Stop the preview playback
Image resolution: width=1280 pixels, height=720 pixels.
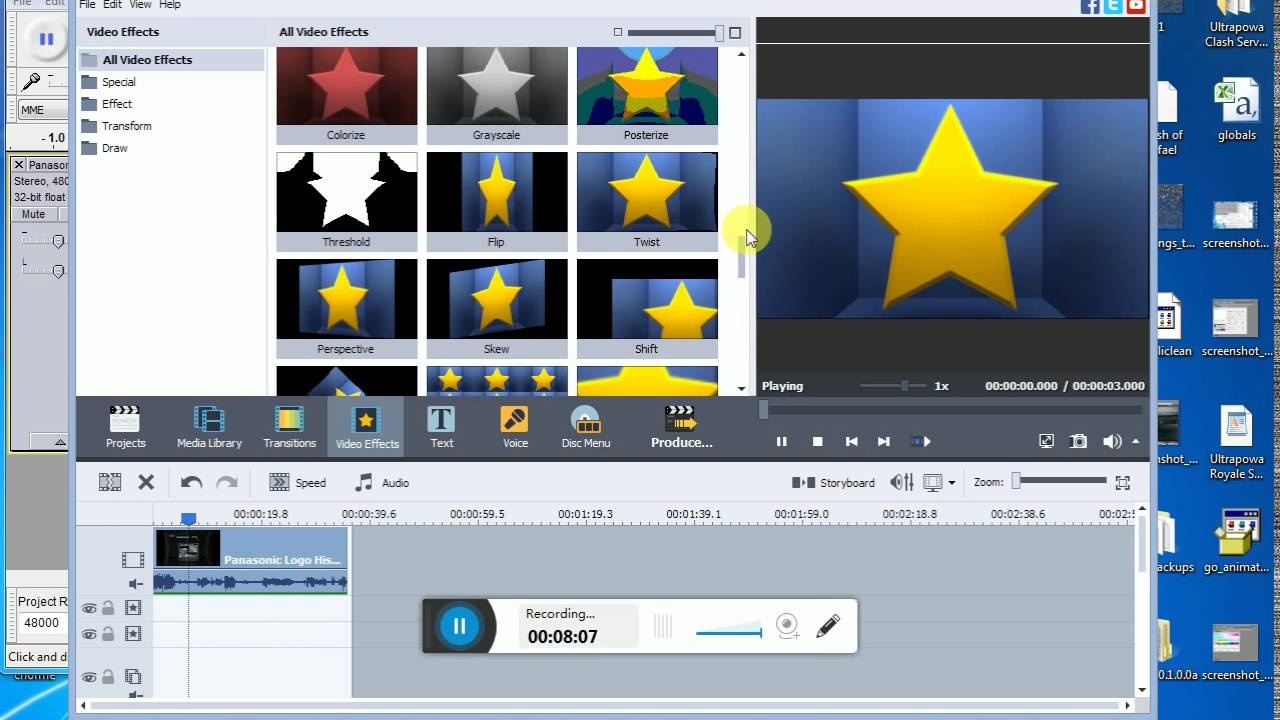click(x=817, y=441)
